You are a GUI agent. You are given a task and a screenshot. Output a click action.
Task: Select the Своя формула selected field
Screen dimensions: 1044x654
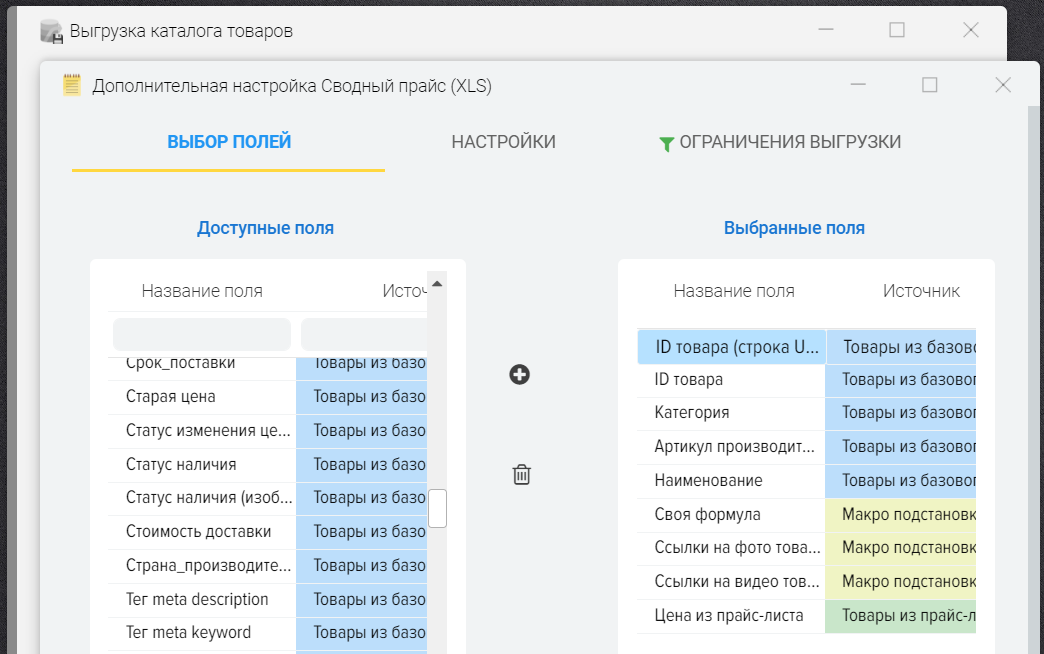tap(731, 515)
